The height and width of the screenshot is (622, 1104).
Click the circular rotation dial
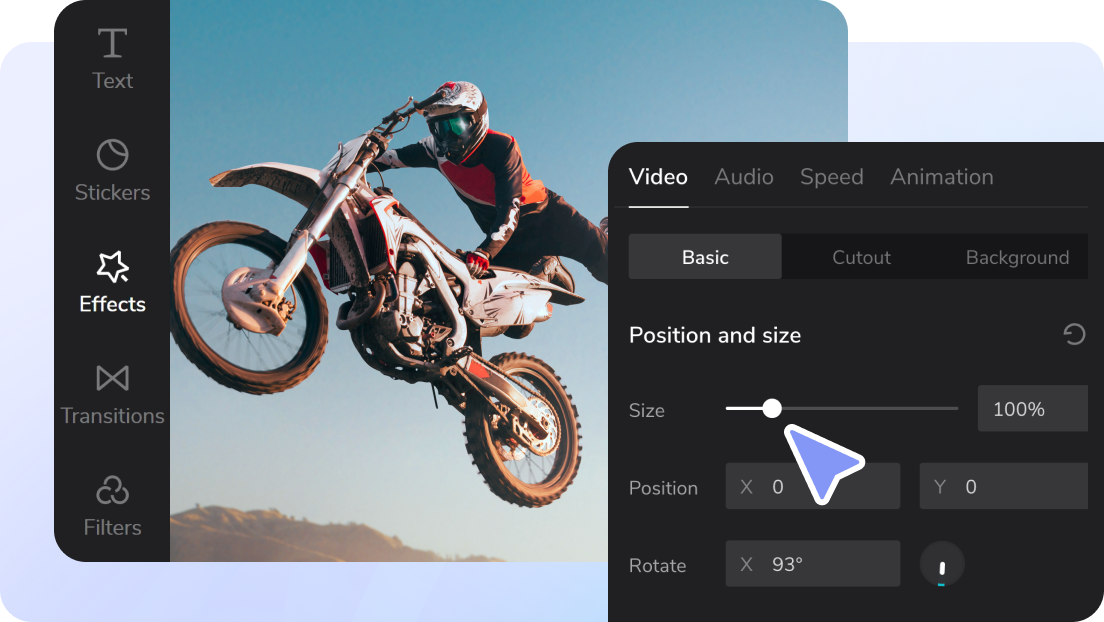942,564
